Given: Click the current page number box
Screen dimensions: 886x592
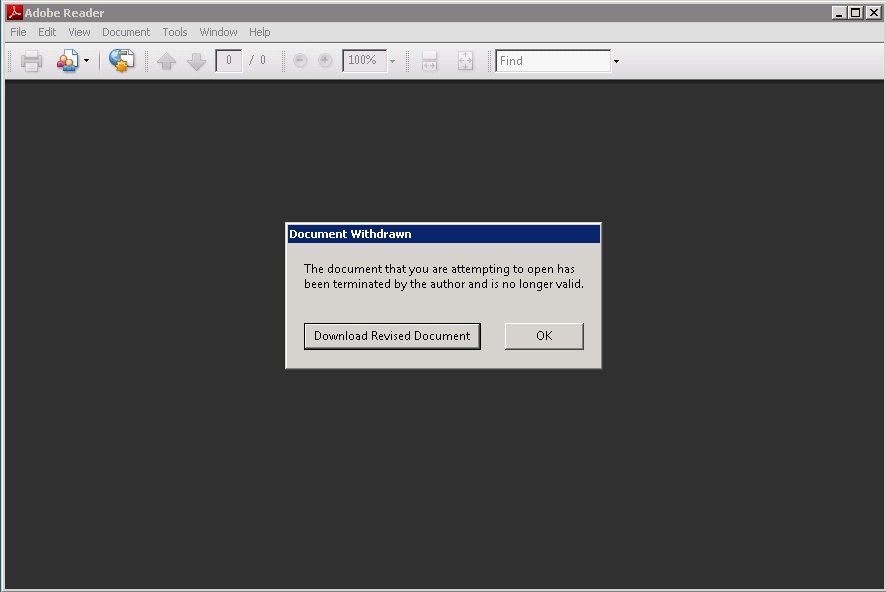Looking at the screenshot, I should [228, 61].
